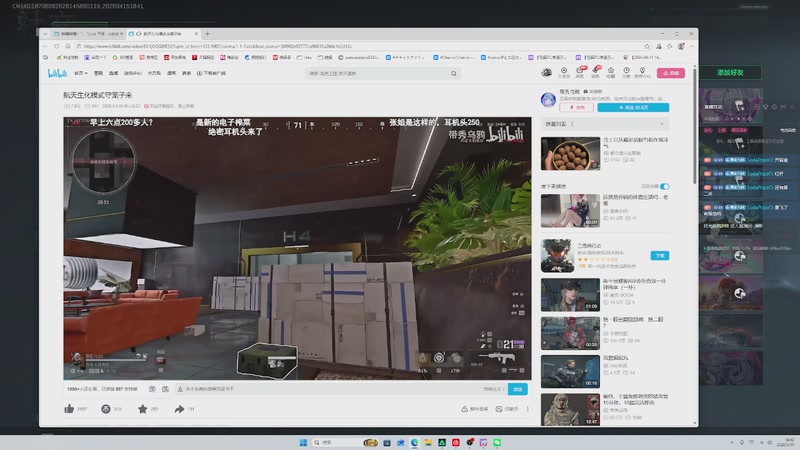The height and width of the screenshot is (450, 800).
Task: Click the video title 航天生化模式守笼子来
Action: pyautogui.click(x=97, y=95)
